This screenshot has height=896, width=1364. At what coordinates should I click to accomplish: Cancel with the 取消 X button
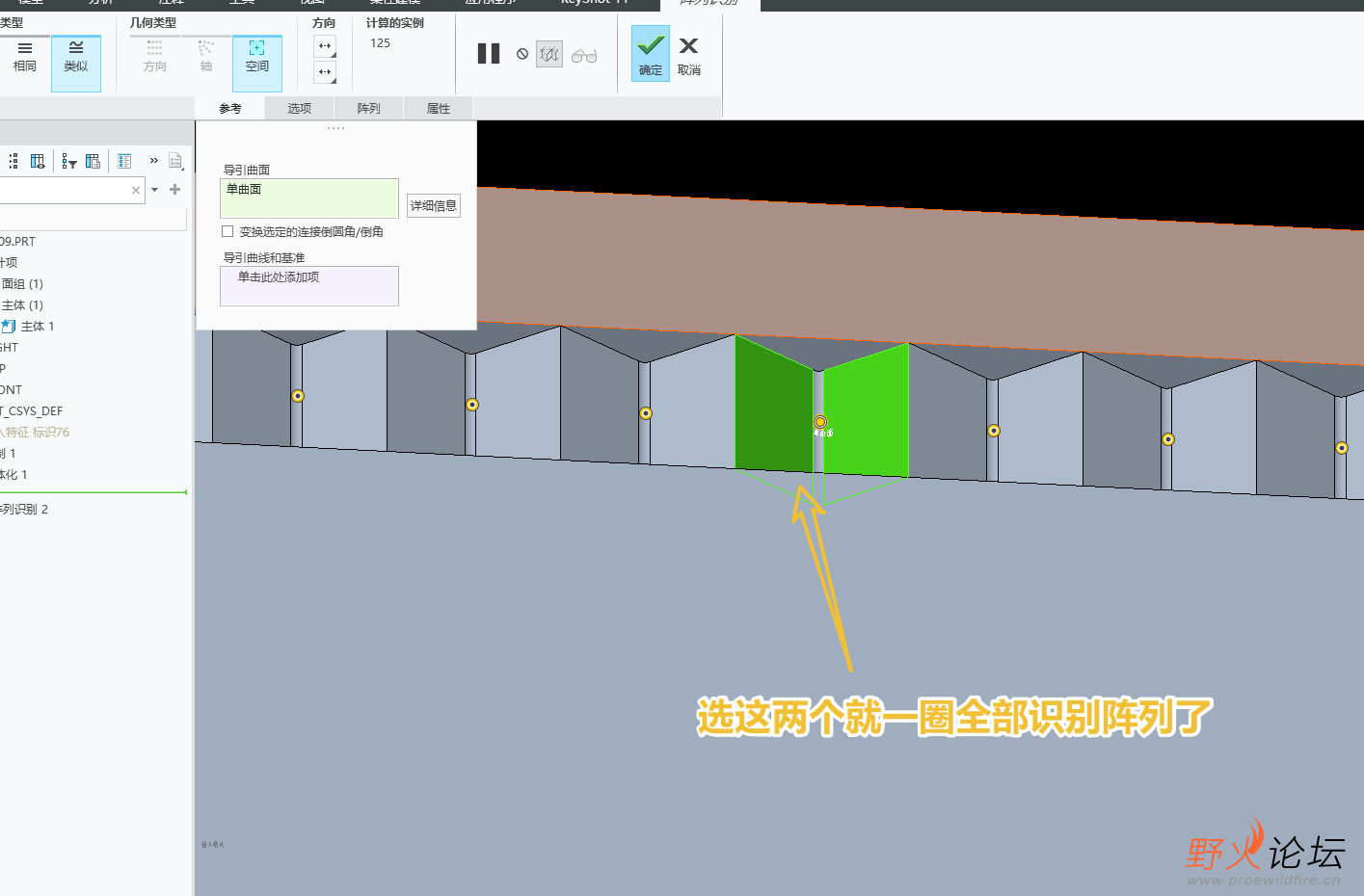click(x=688, y=56)
